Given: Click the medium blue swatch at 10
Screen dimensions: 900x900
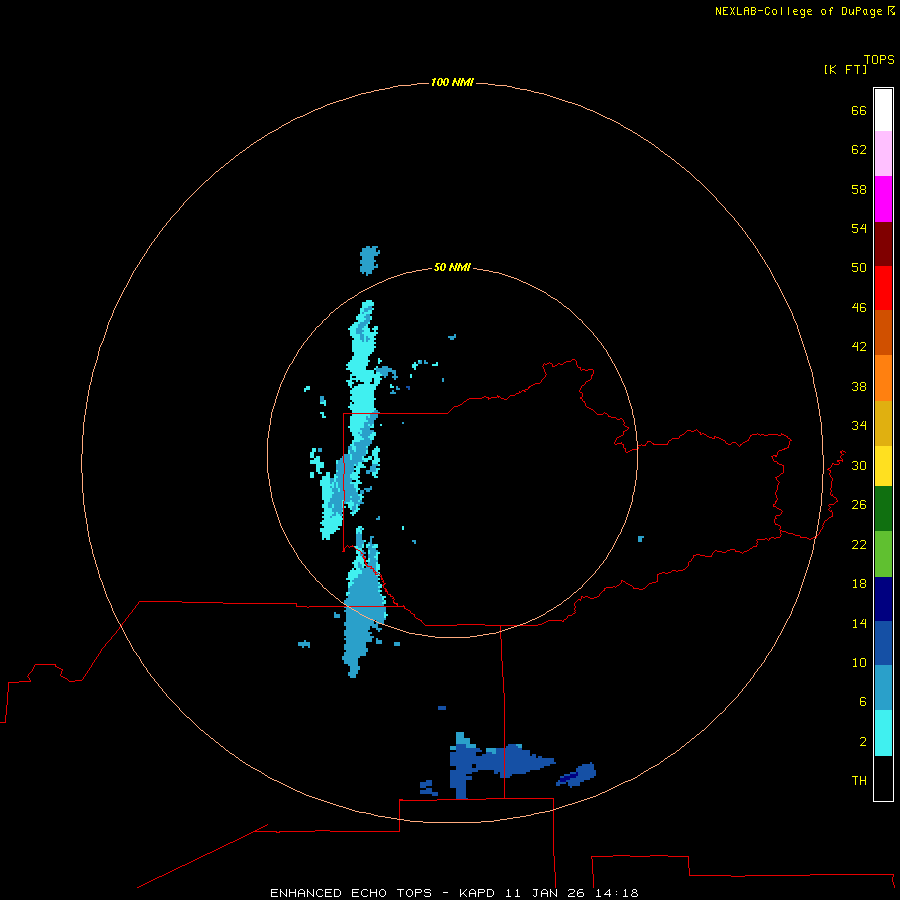Looking at the screenshot, I should point(883,643).
